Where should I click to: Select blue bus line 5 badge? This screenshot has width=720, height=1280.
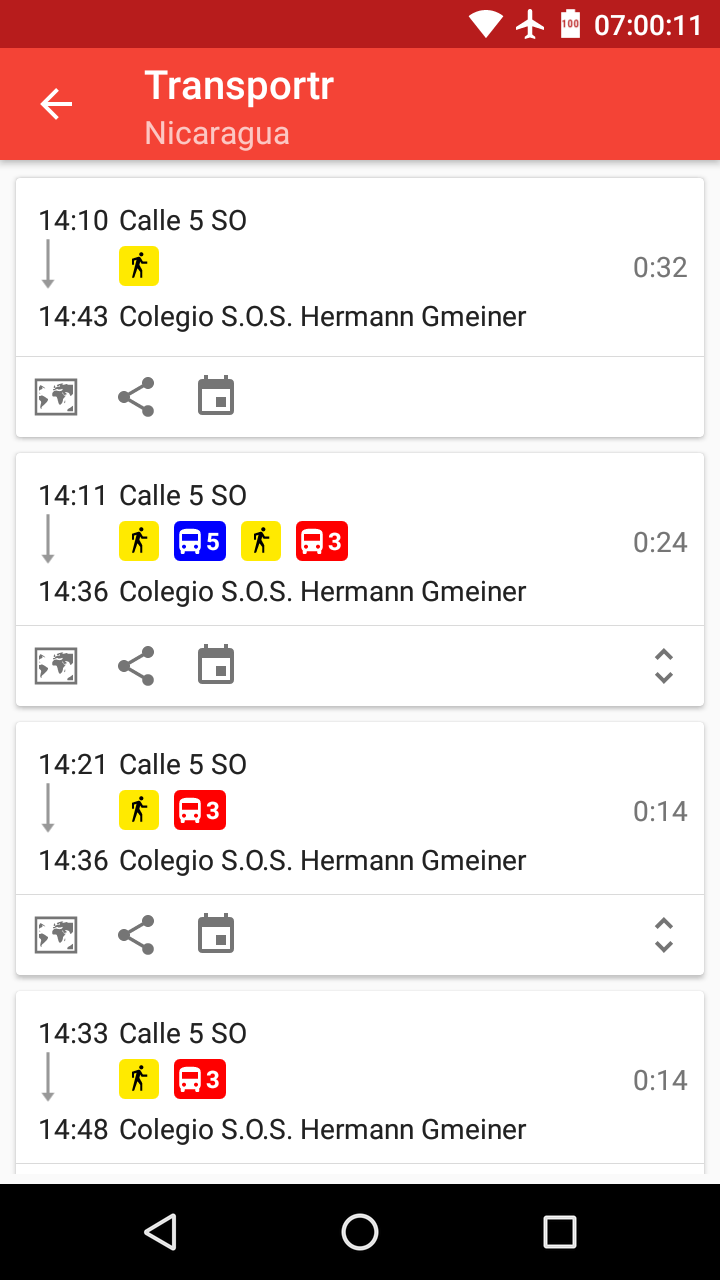(200, 542)
